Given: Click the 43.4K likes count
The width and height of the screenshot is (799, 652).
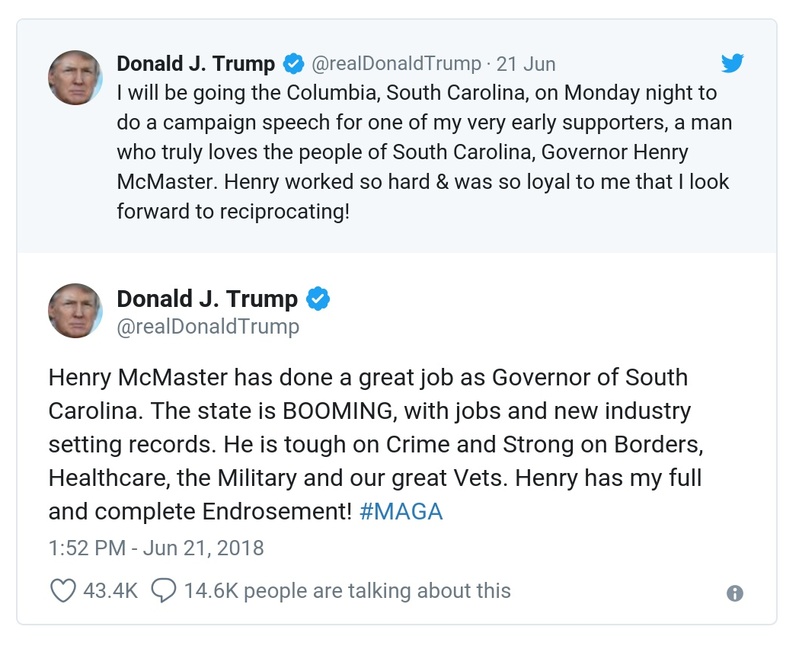Looking at the screenshot, I should pyautogui.click(x=110, y=591).
